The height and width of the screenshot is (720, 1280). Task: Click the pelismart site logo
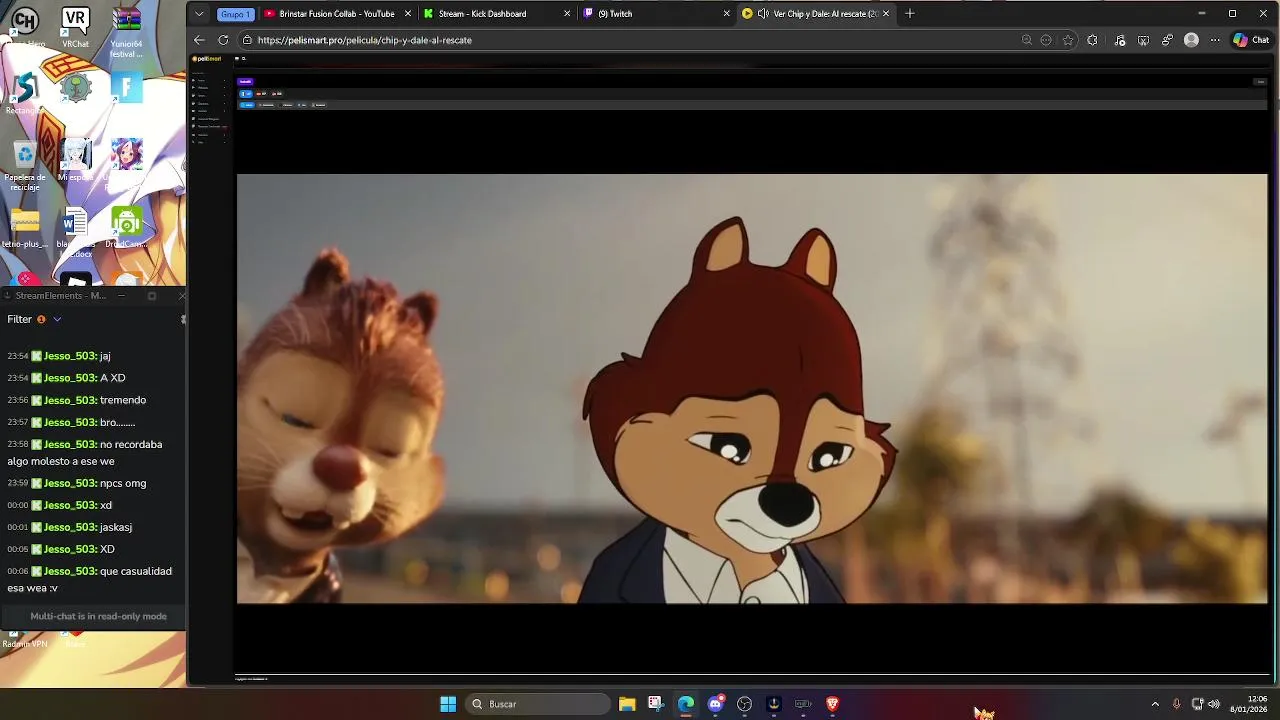point(207,59)
